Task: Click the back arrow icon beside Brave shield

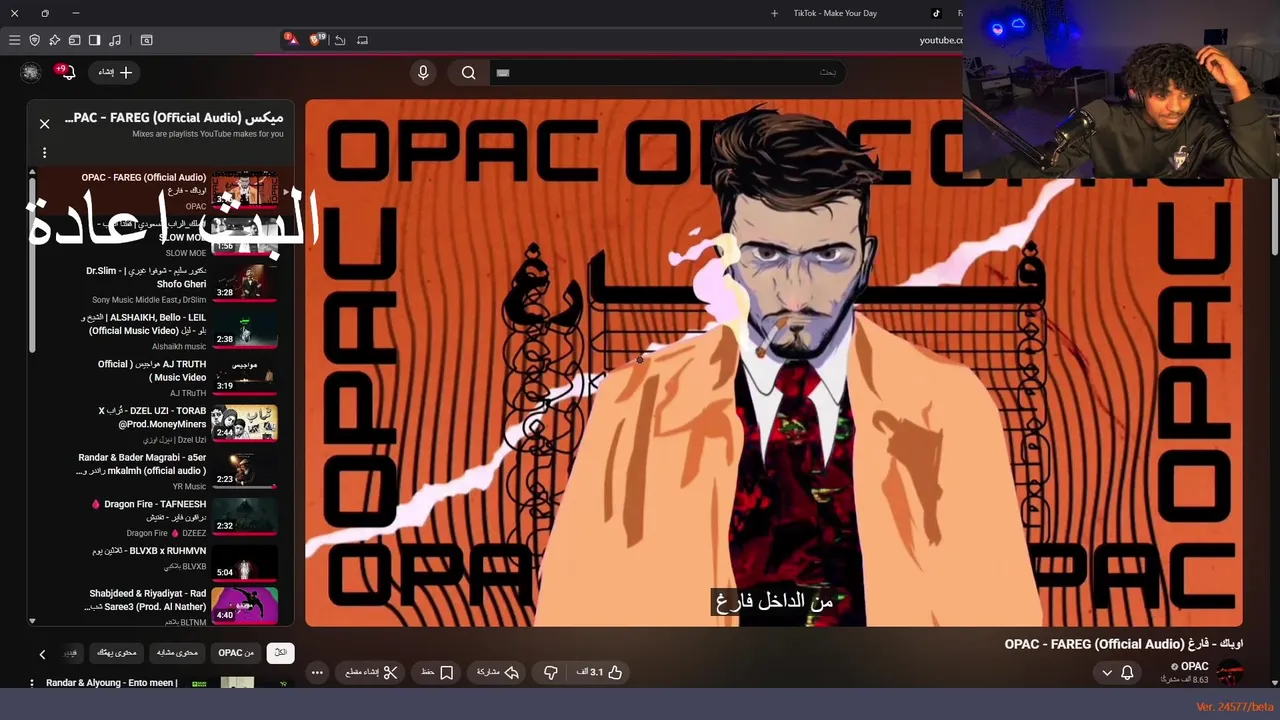Action: (340, 40)
